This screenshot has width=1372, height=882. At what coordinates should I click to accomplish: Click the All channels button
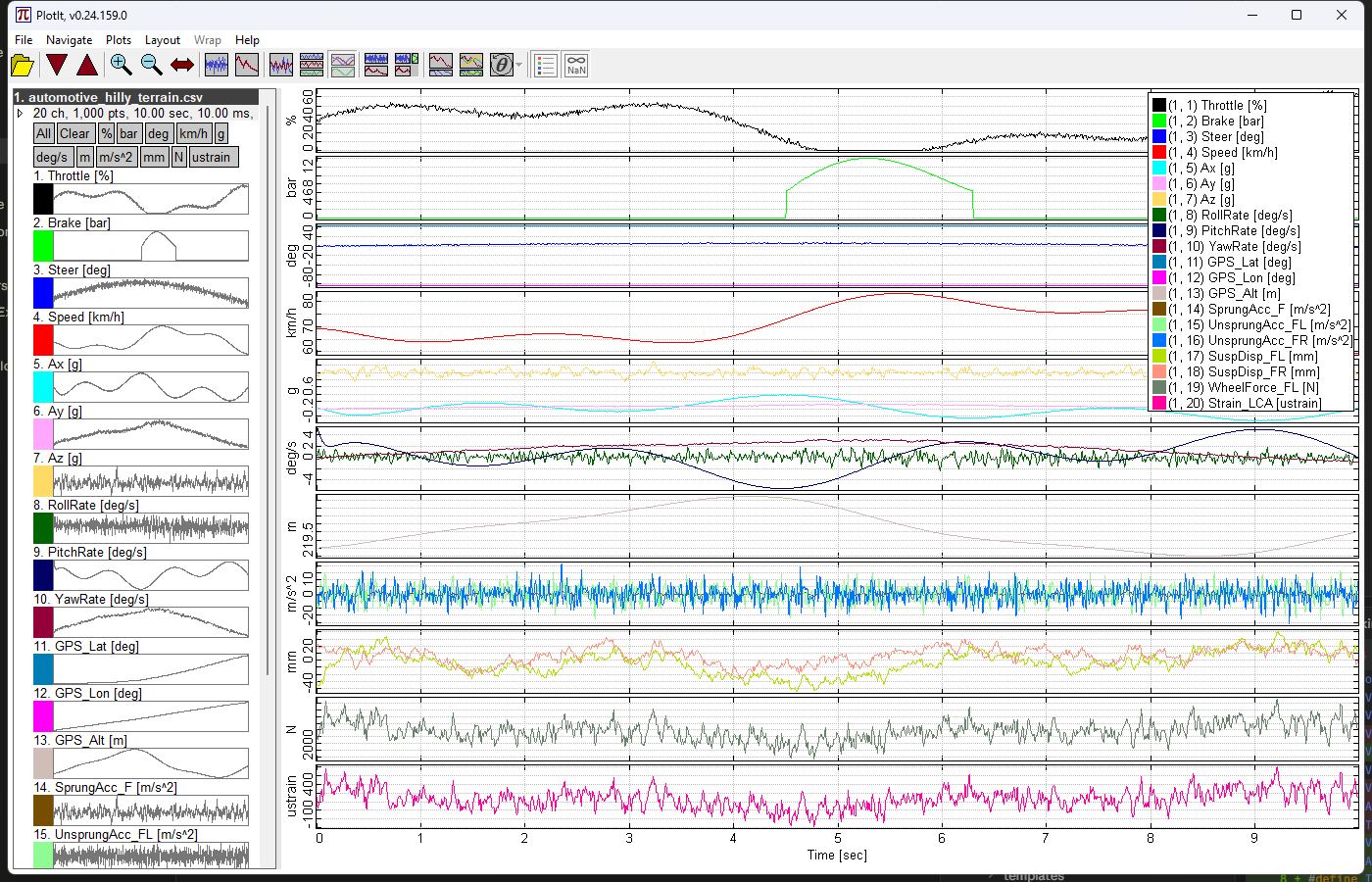click(x=43, y=133)
